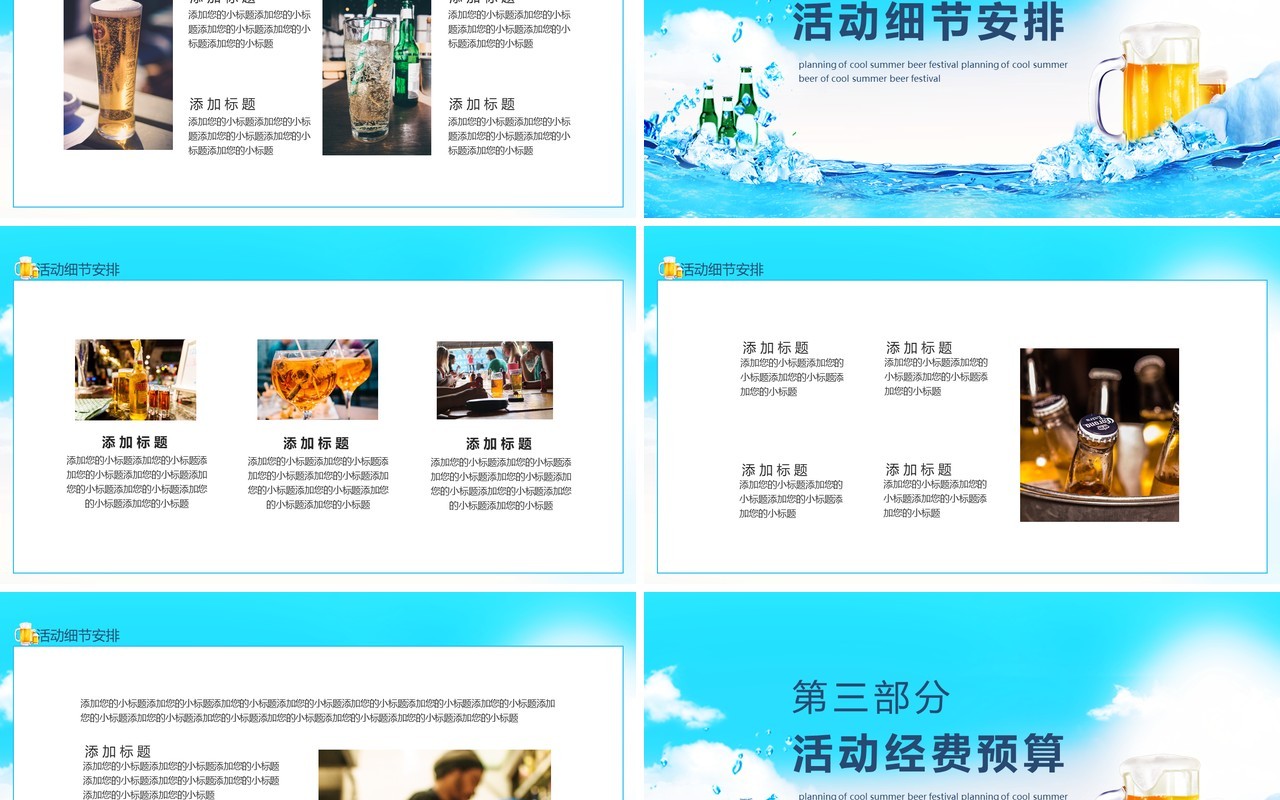Click the '第三部分' section text
The image size is (1280, 800).
click(x=871, y=698)
